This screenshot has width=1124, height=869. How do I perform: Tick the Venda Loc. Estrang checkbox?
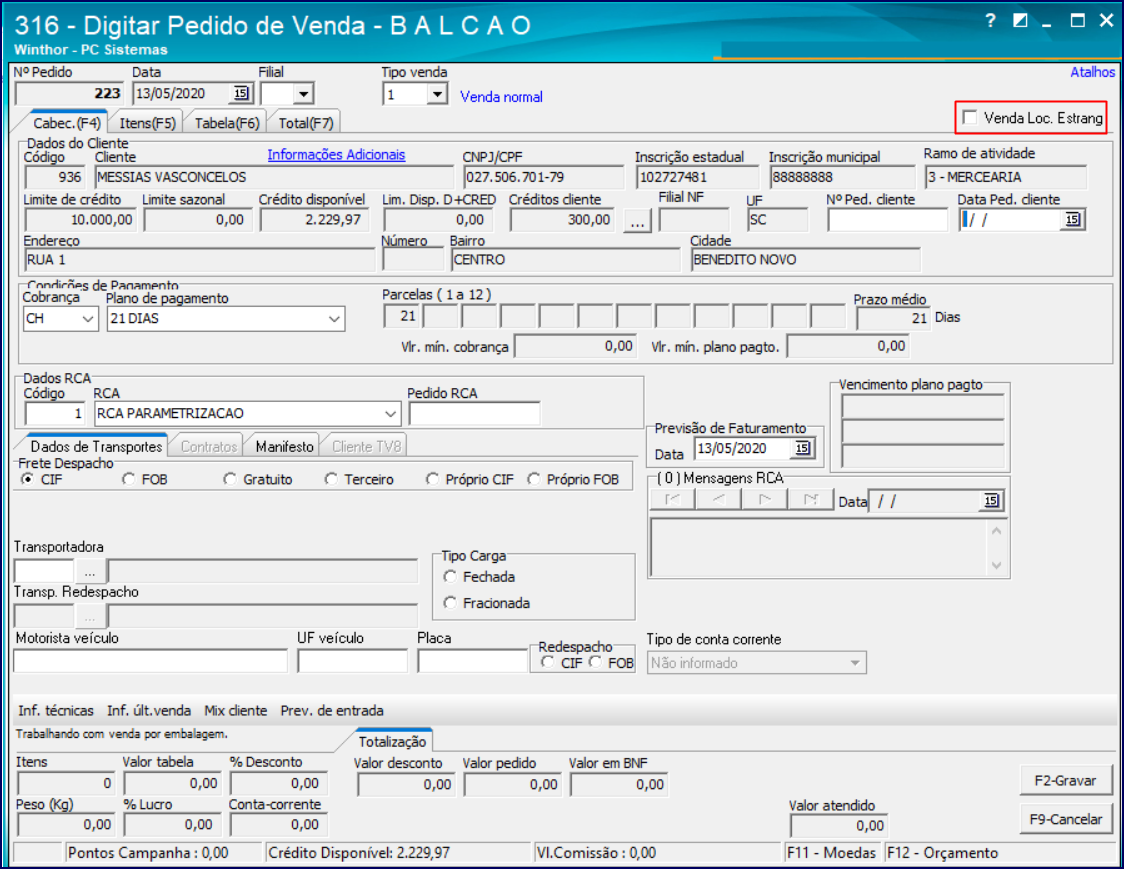pos(970,118)
